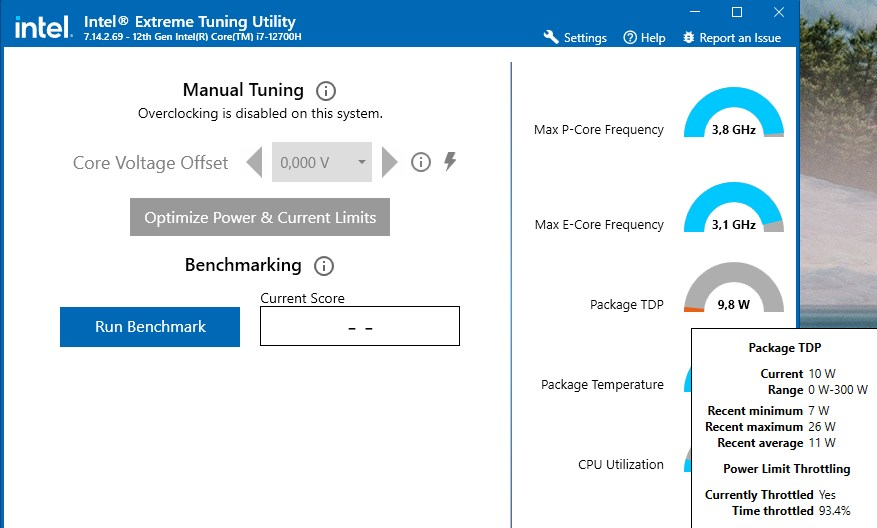Click the Package TDP tooltip title
This screenshot has height=528, width=877.
785,348
